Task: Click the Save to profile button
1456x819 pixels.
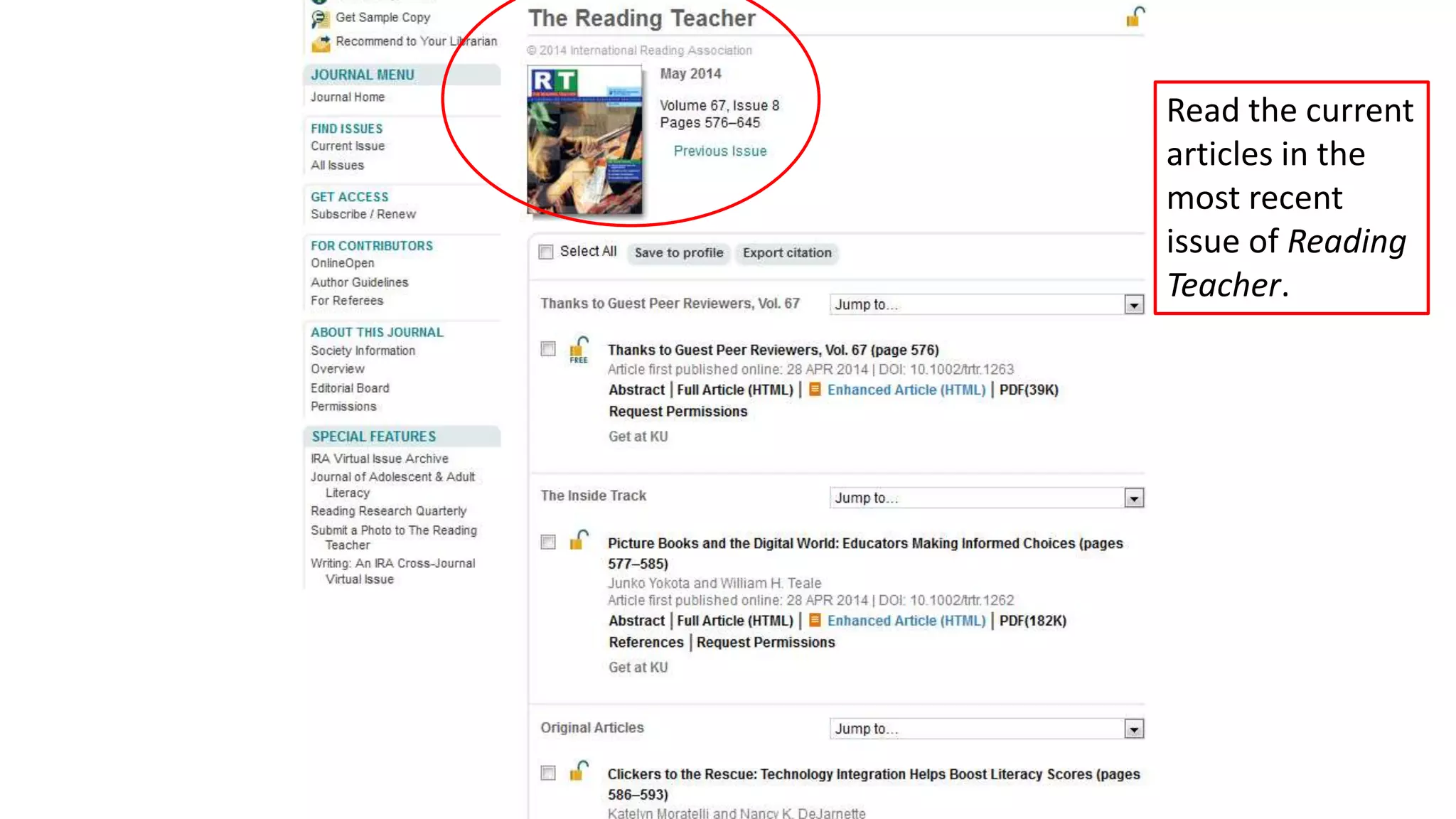Action: point(678,253)
